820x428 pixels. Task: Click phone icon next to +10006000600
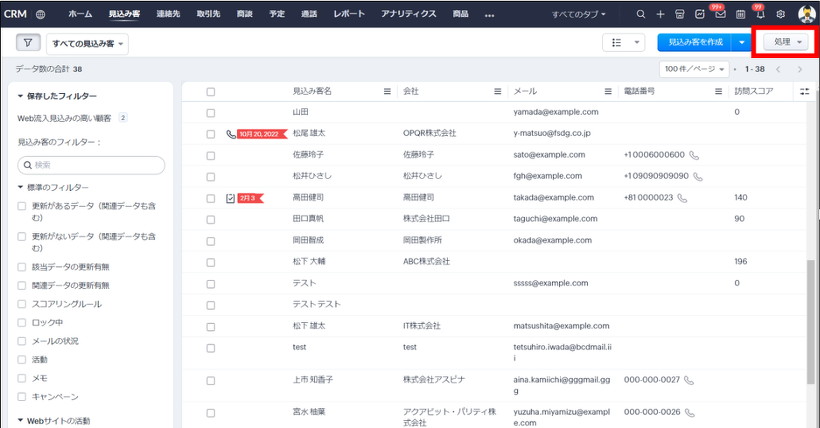pyautogui.click(x=694, y=155)
